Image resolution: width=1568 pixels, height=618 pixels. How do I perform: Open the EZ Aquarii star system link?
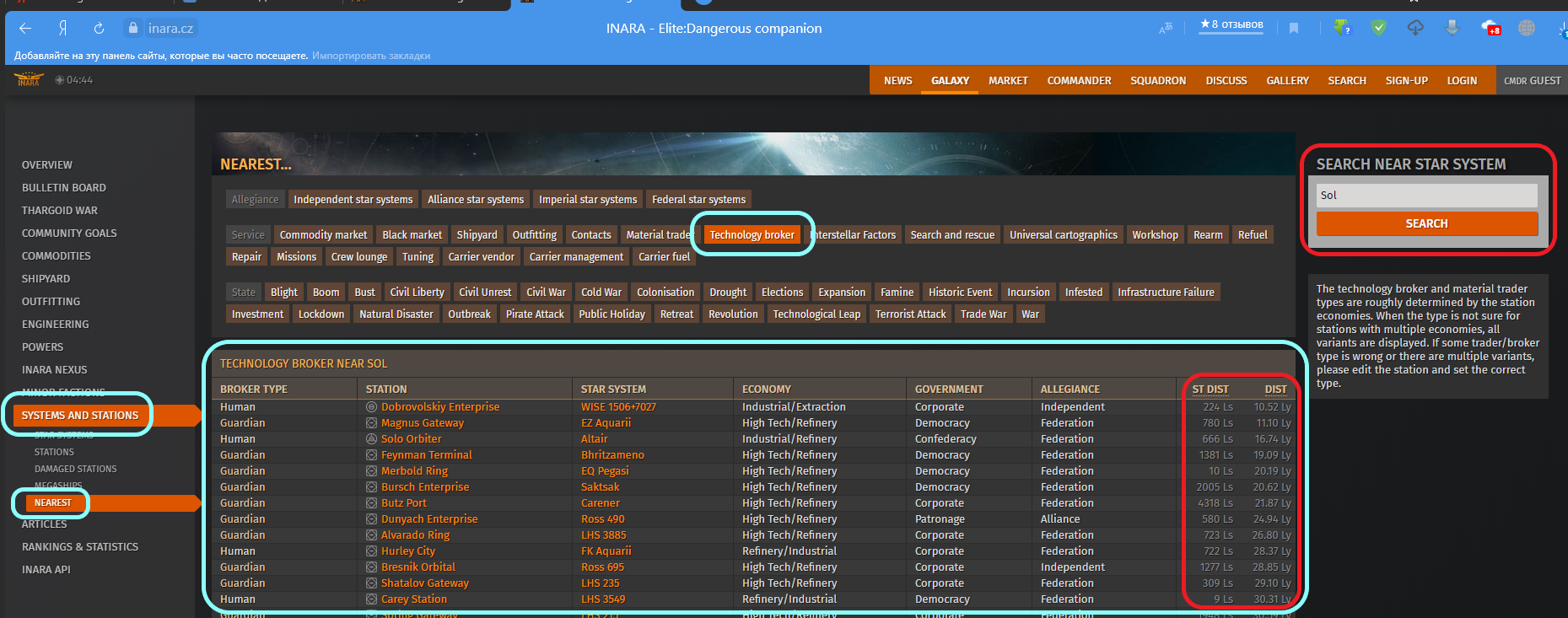[x=606, y=423]
